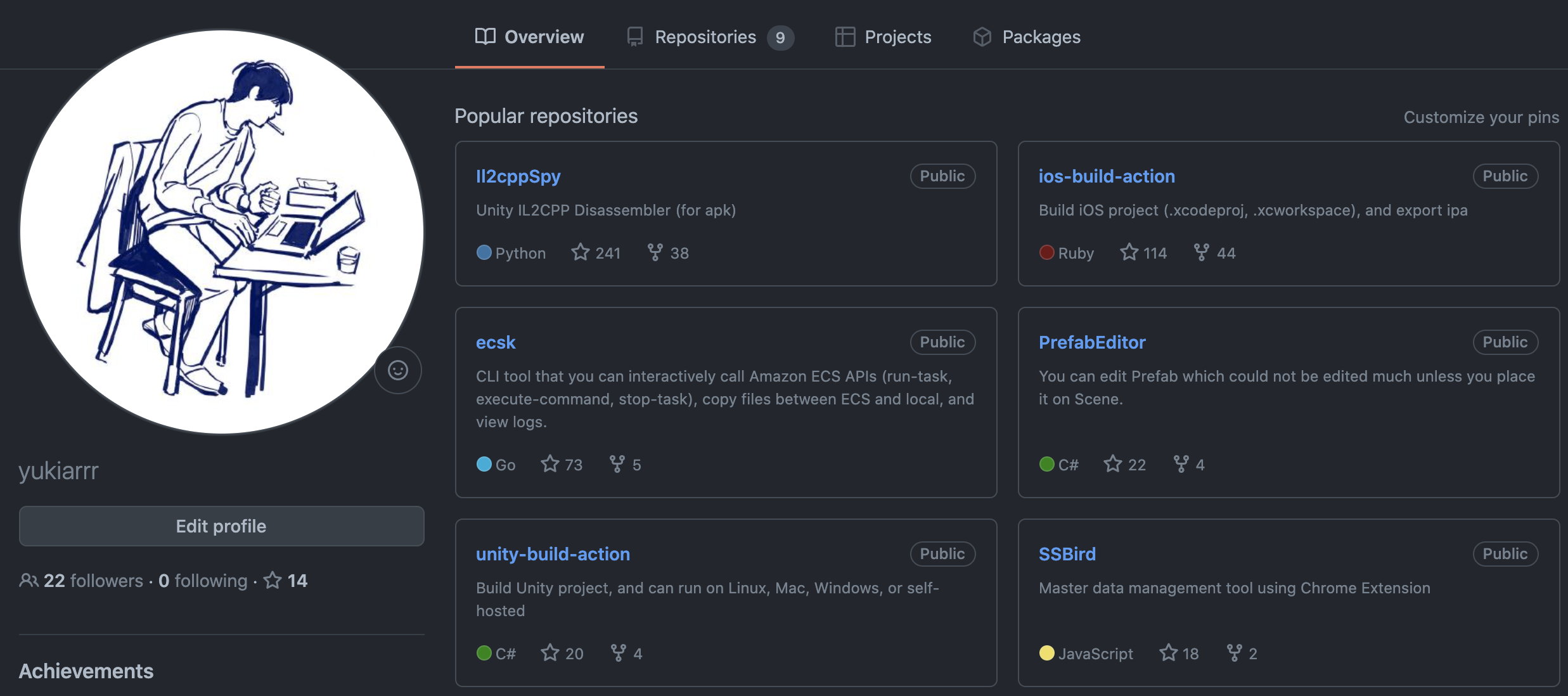Click the yukiarrr profile avatar

click(x=222, y=232)
